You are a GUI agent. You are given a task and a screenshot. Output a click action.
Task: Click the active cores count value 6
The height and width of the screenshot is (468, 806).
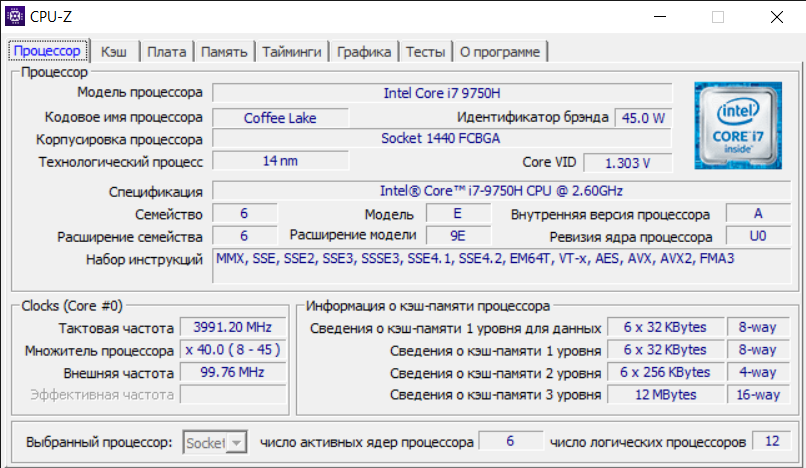point(510,441)
